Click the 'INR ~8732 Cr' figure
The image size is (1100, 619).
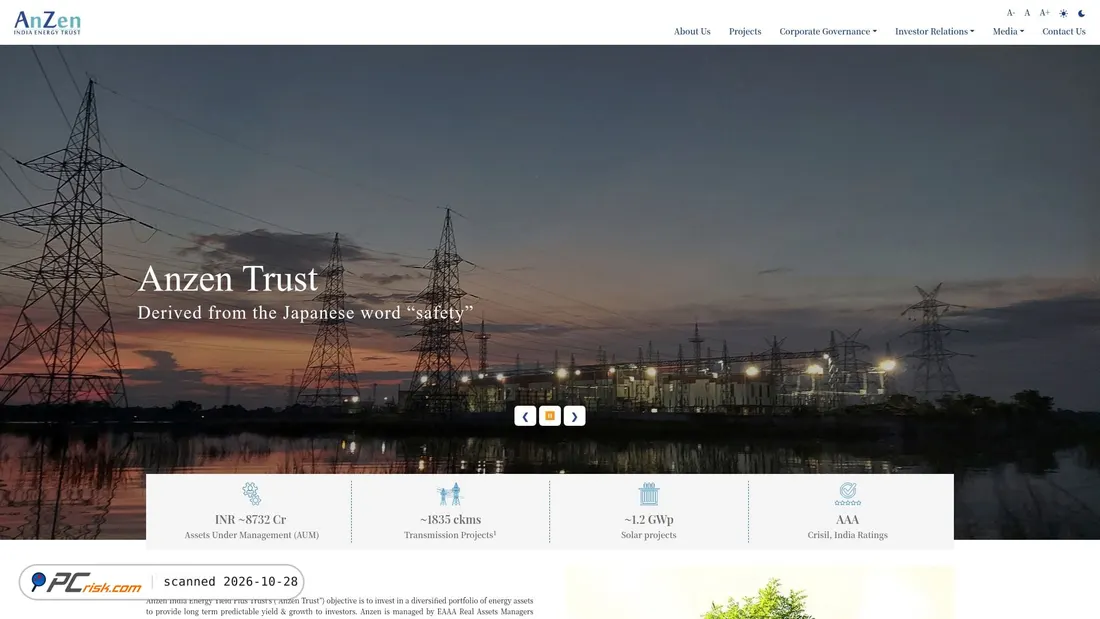(250, 520)
